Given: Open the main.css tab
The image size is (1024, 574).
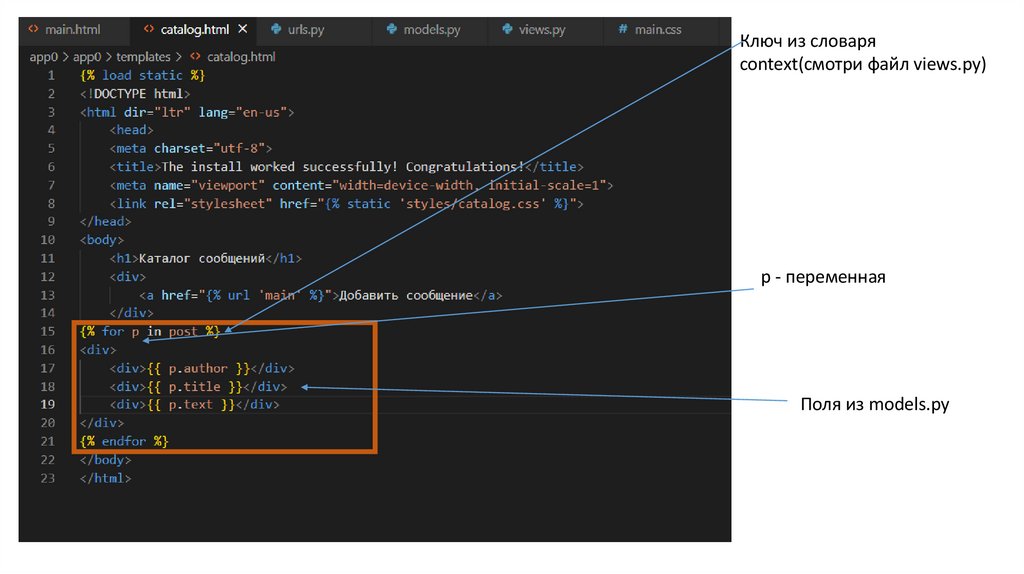Looking at the screenshot, I should (658, 29).
